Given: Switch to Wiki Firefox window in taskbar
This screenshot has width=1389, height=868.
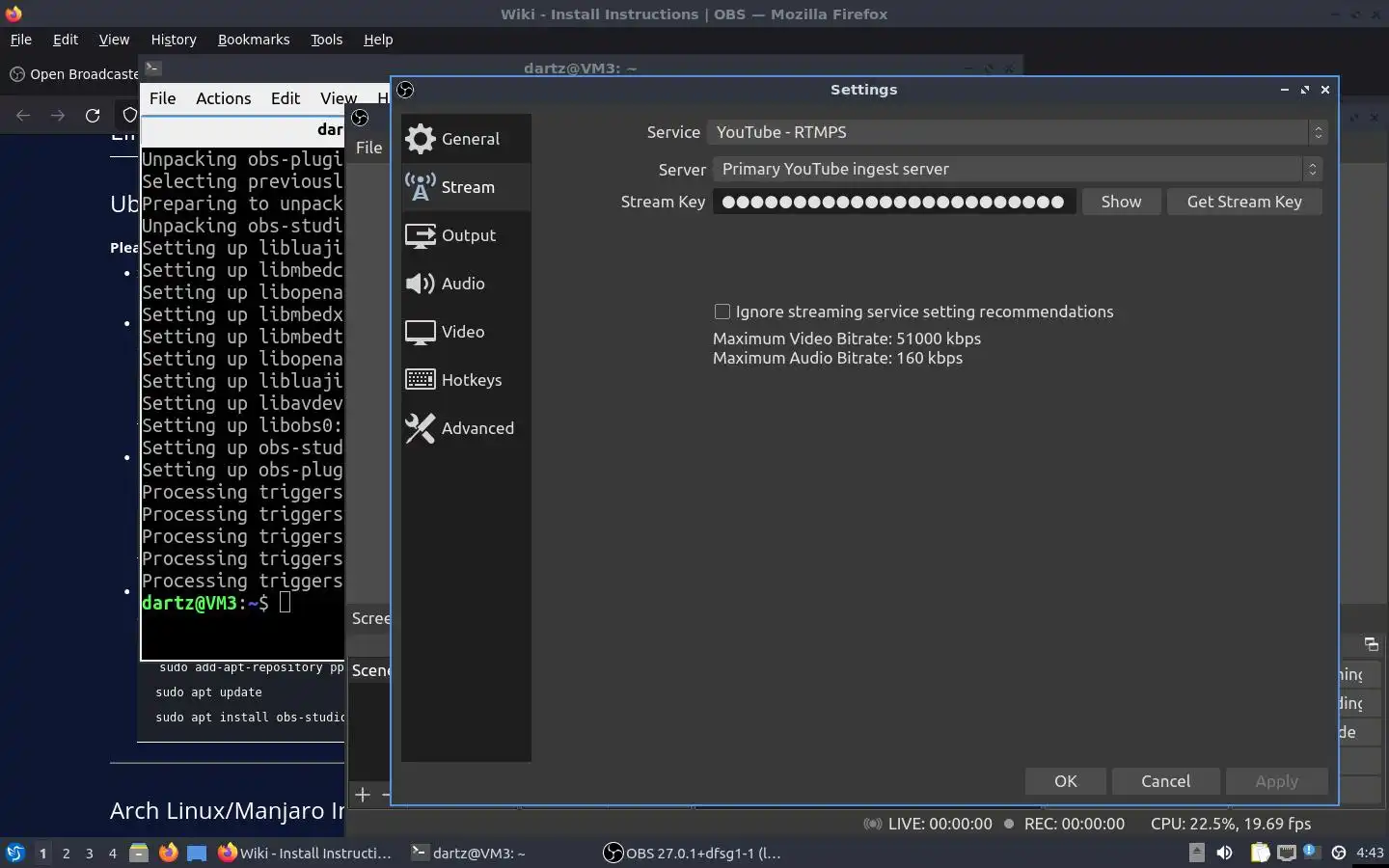Looking at the screenshot, I should [305, 853].
